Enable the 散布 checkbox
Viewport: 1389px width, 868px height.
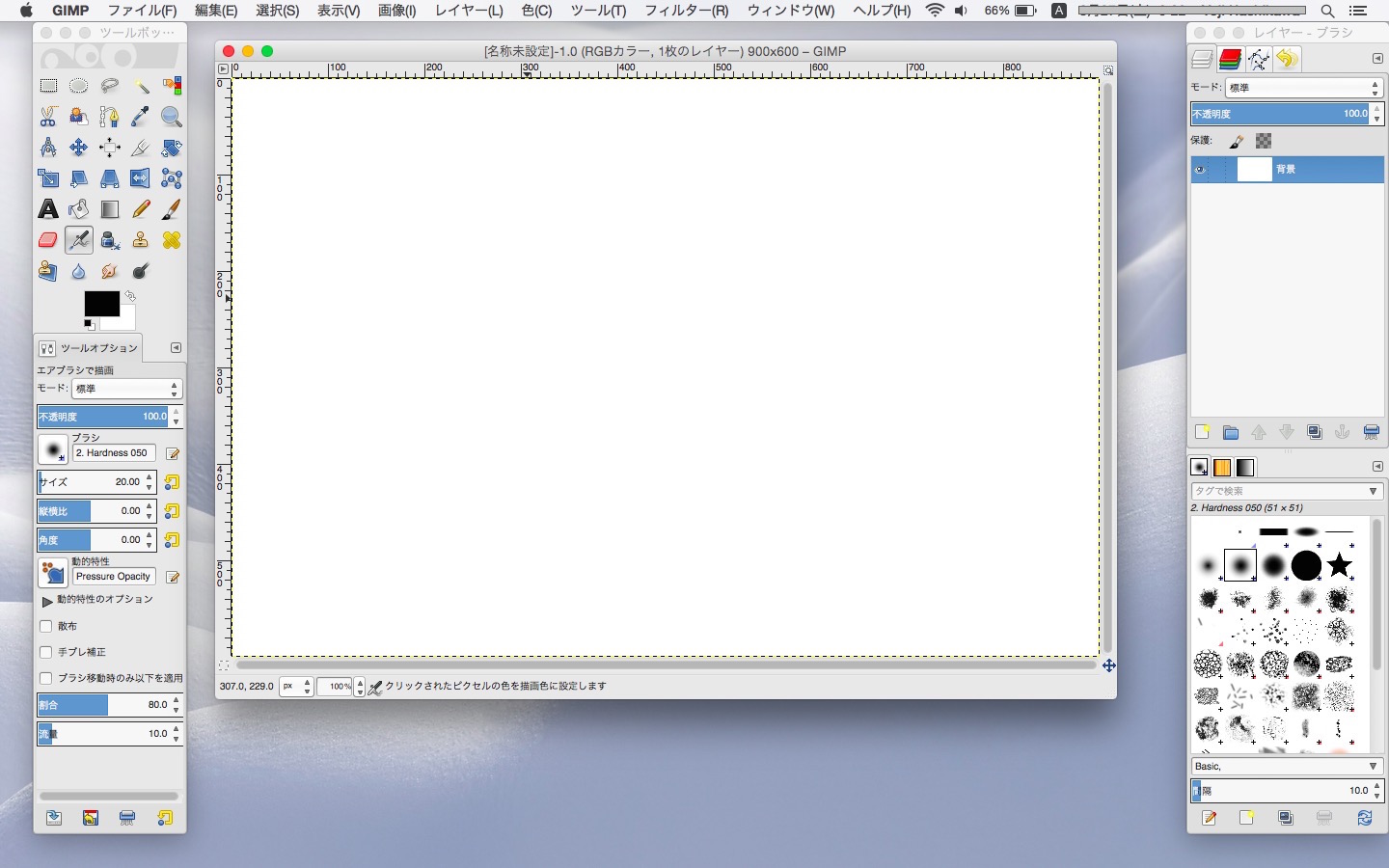[45, 626]
